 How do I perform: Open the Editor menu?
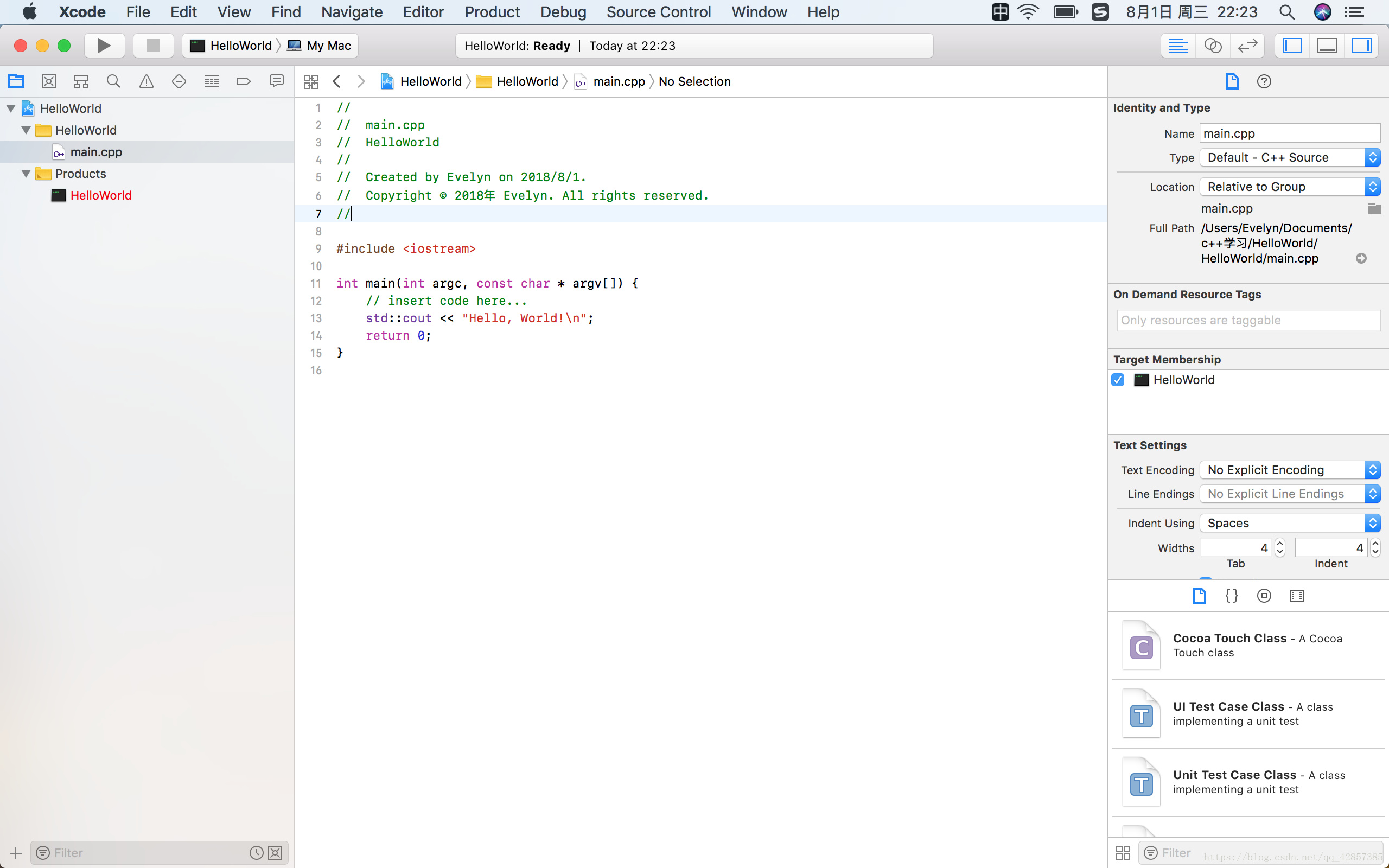tap(423, 12)
